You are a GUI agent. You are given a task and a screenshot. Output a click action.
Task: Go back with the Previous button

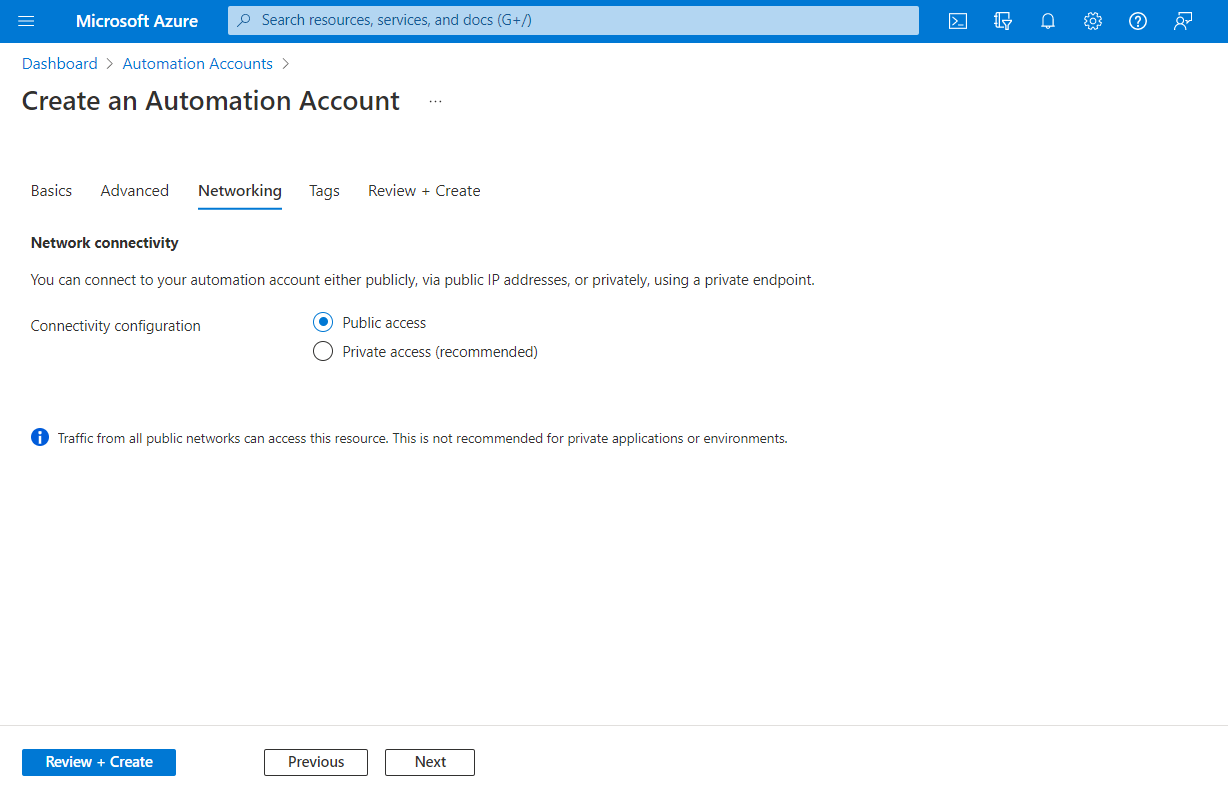coord(315,762)
